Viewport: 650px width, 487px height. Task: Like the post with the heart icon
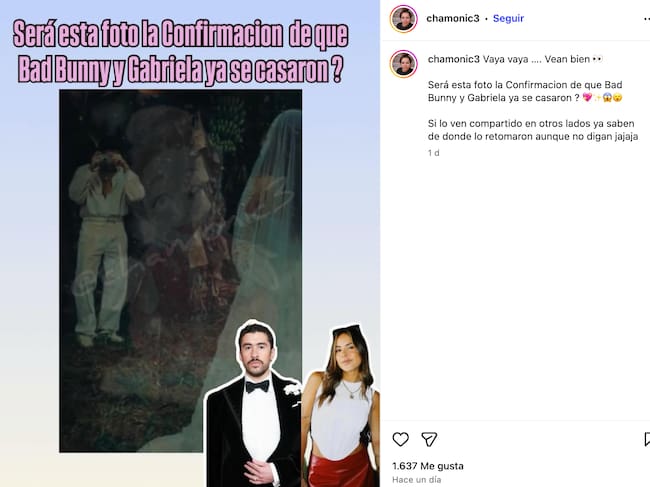[x=400, y=439]
